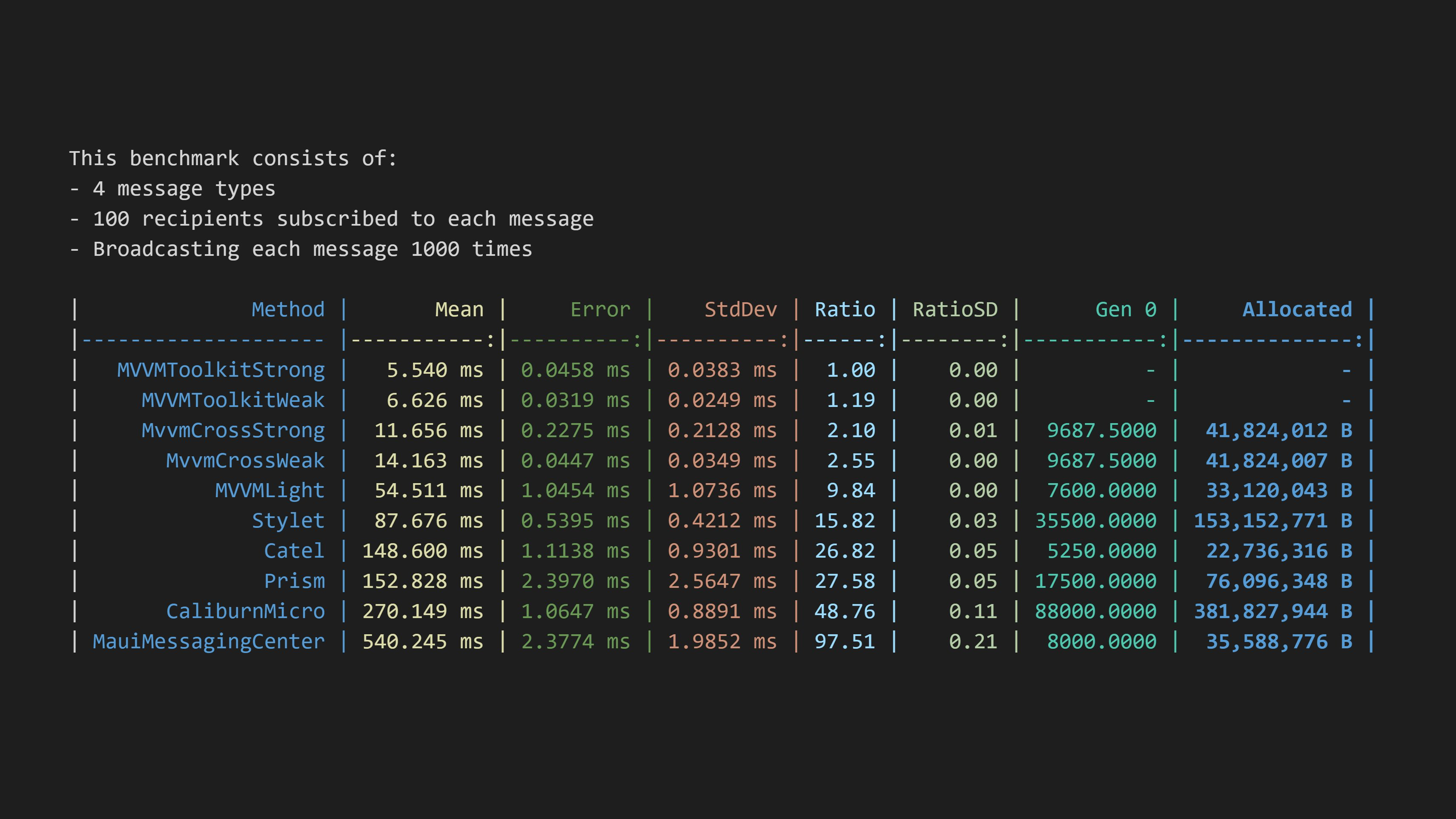Click the 41,824,012 B allocated value

pyautogui.click(x=1279, y=431)
